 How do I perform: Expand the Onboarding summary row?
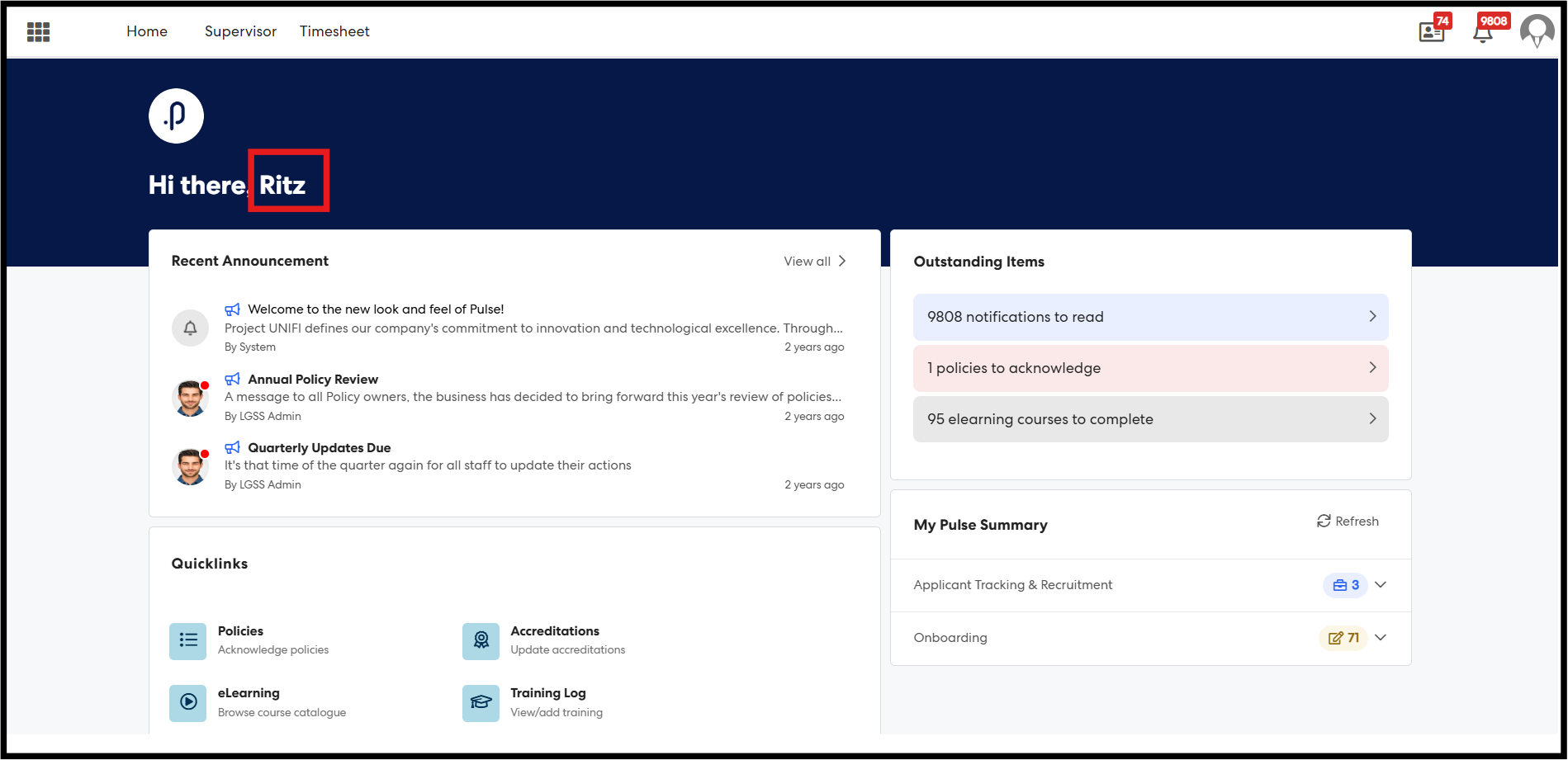(1380, 638)
